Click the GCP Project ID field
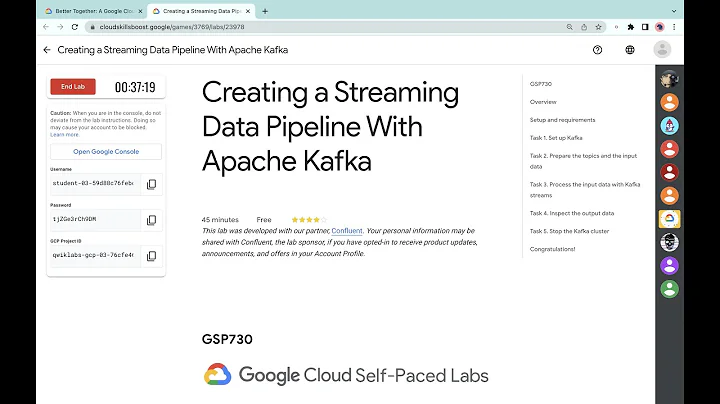 [95, 255]
